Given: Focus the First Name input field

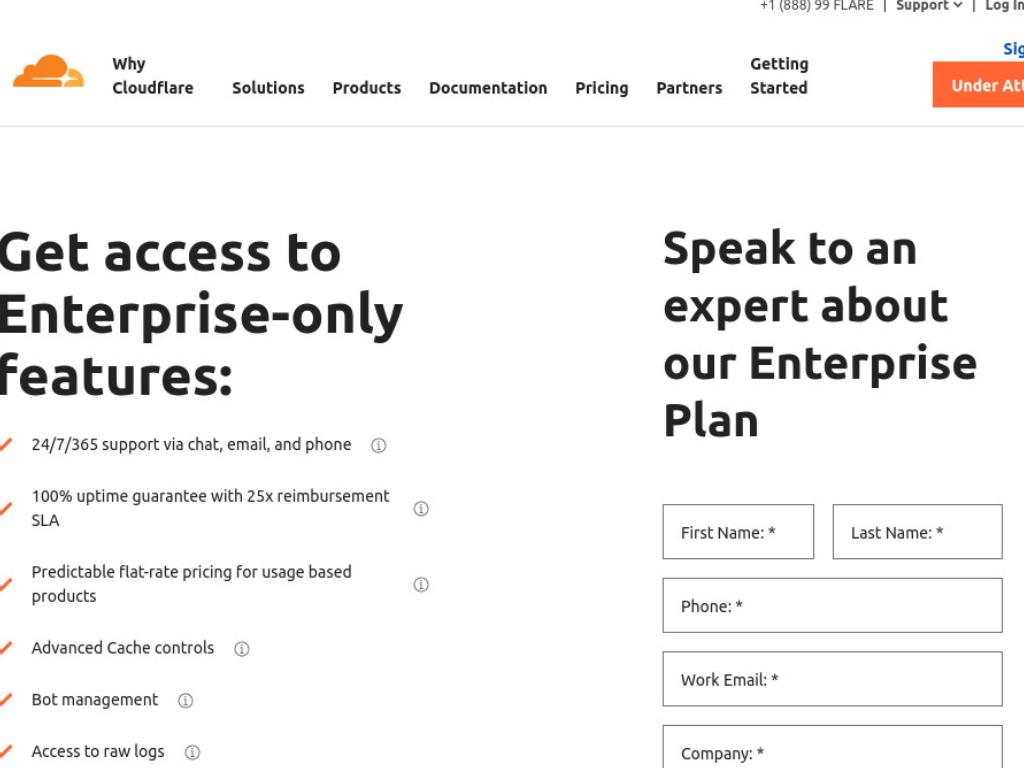Looking at the screenshot, I should (x=738, y=532).
